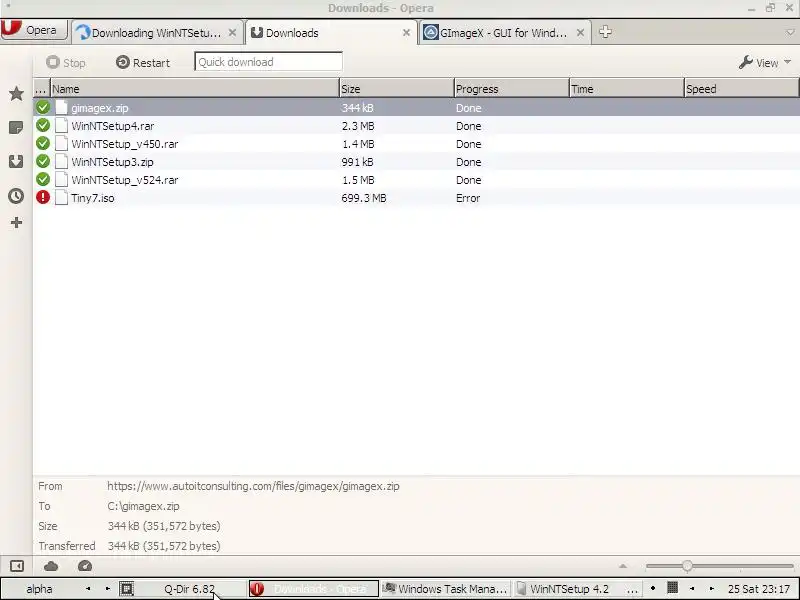Click the Q-Dir icon in taskbar
This screenshot has height=600, width=800.
[127, 589]
